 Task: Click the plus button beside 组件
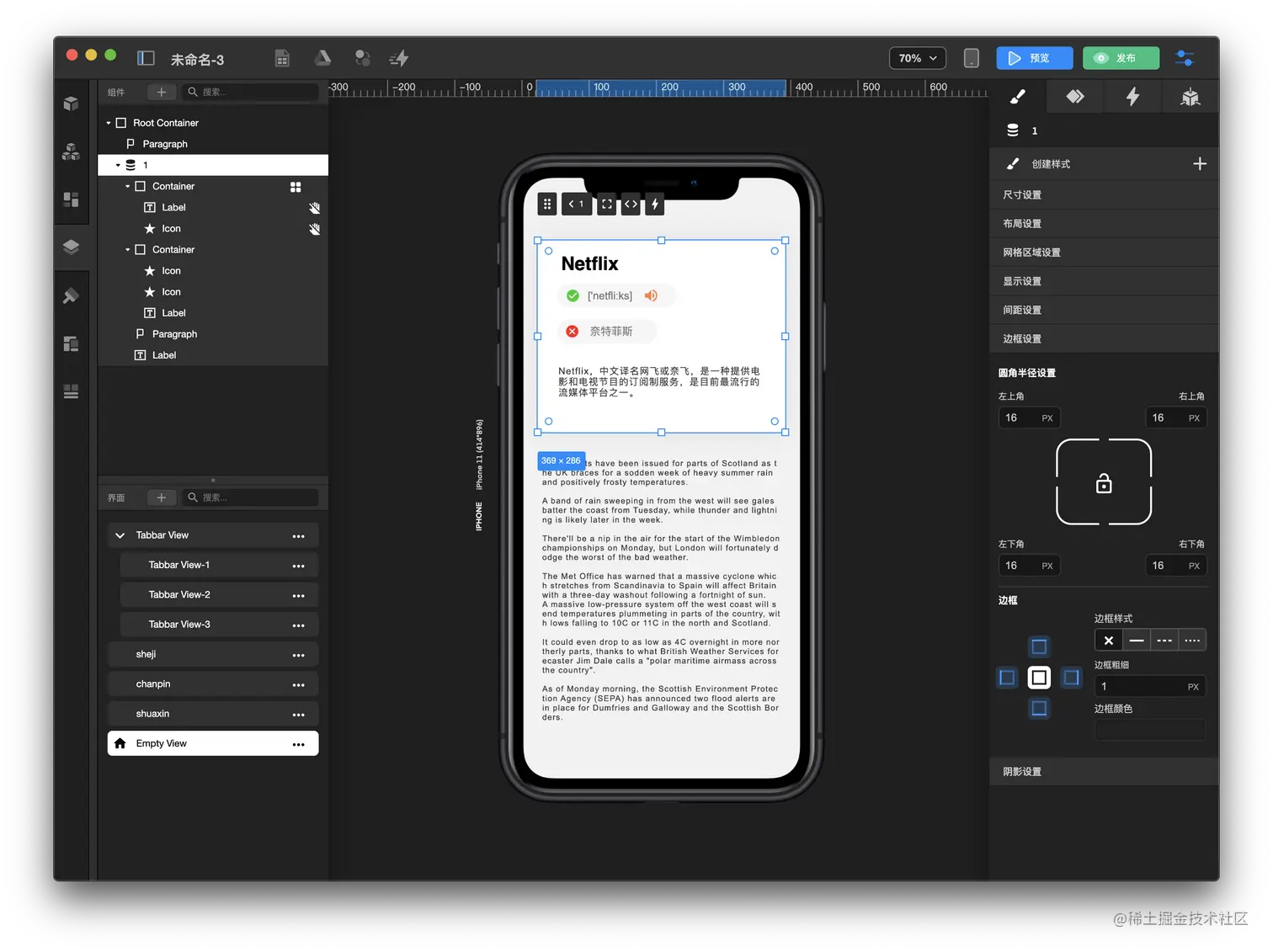[162, 92]
